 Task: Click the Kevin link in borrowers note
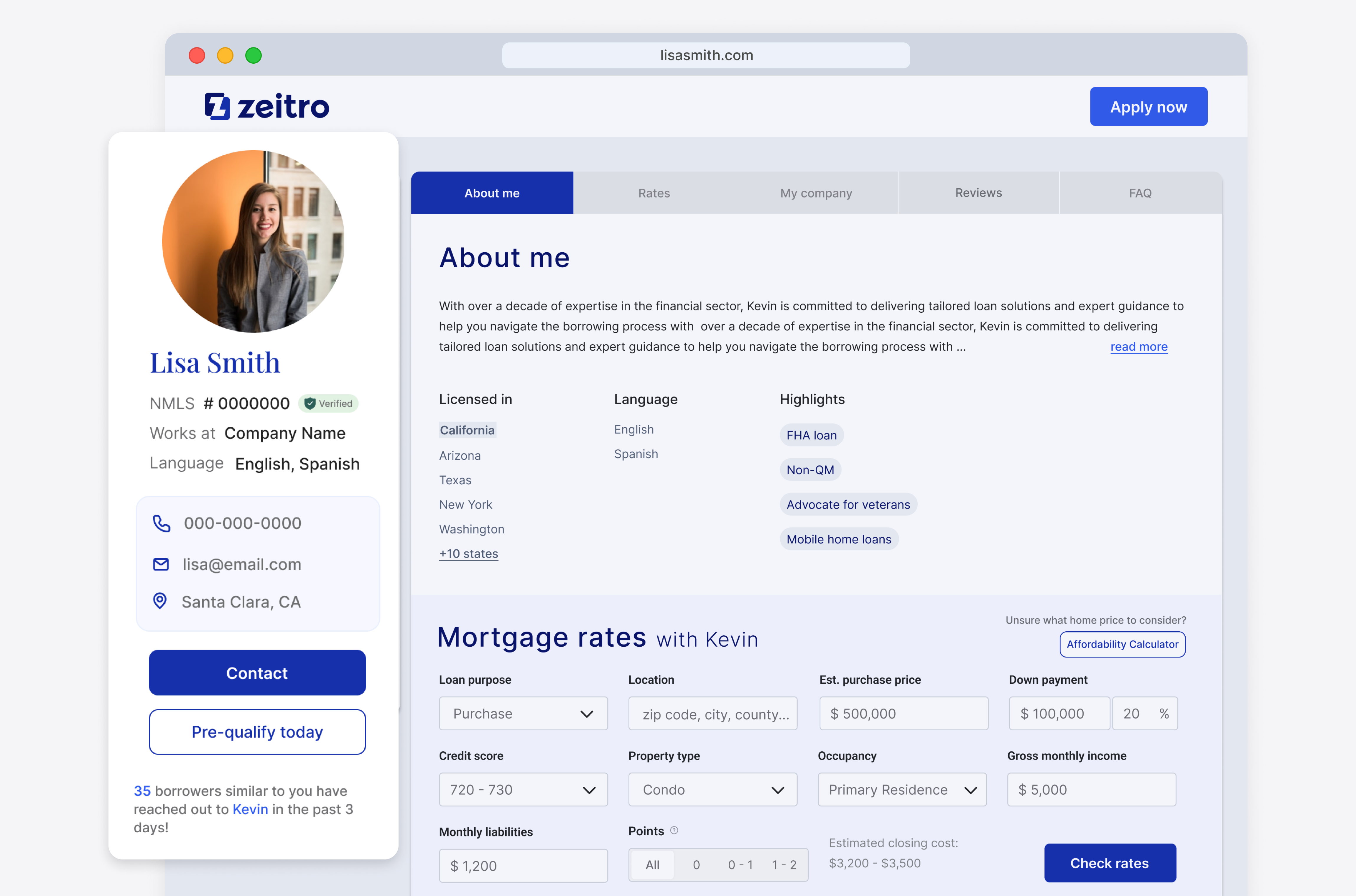250,809
